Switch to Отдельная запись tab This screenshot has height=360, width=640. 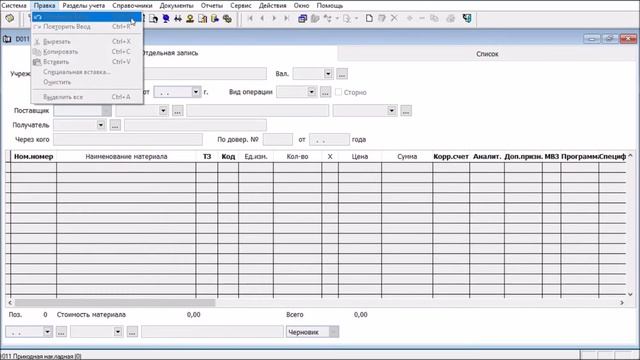(x=170, y=53)
